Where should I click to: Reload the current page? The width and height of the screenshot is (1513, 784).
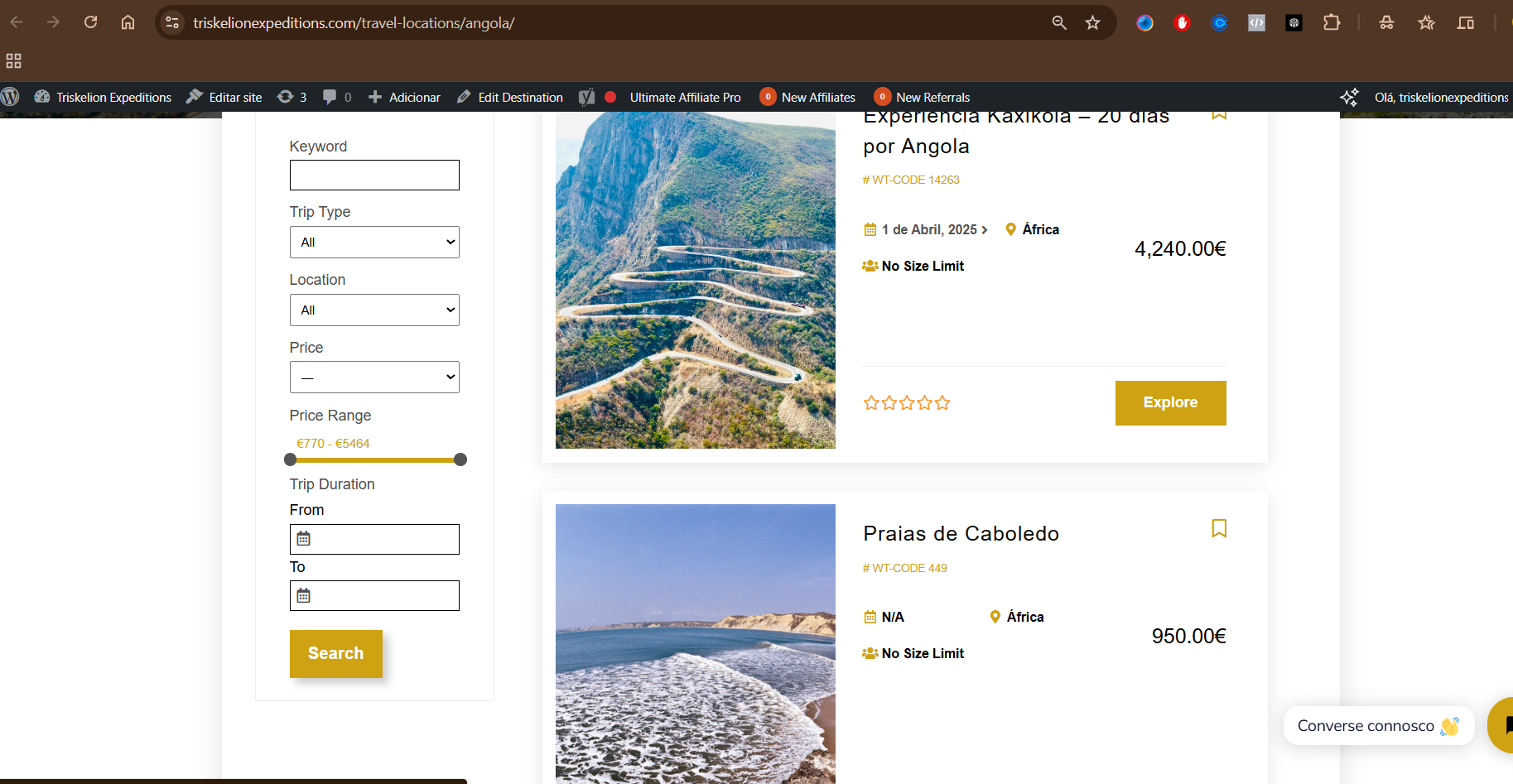[91, 22]
